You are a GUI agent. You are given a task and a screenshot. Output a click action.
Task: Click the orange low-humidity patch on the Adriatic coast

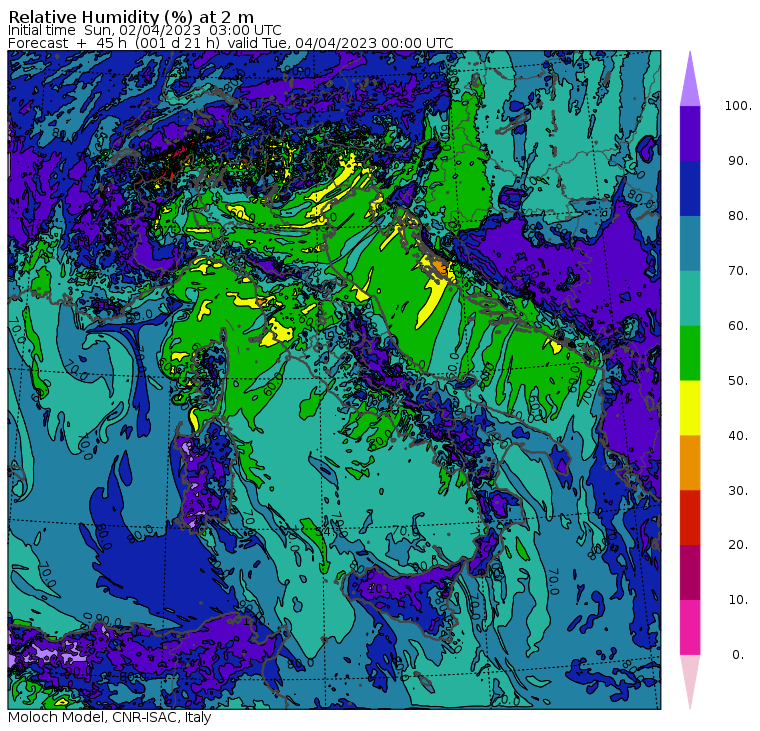(440, 267)
